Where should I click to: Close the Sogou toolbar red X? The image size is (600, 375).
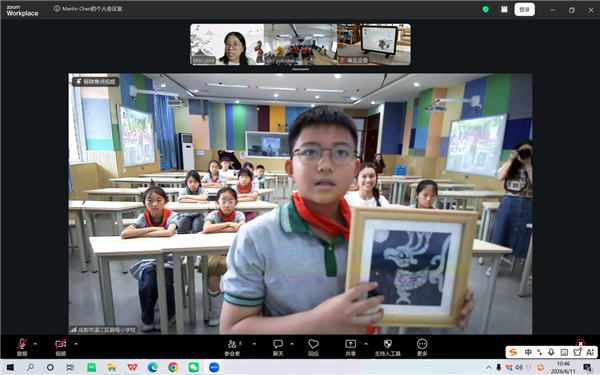(x=580, y=343)
